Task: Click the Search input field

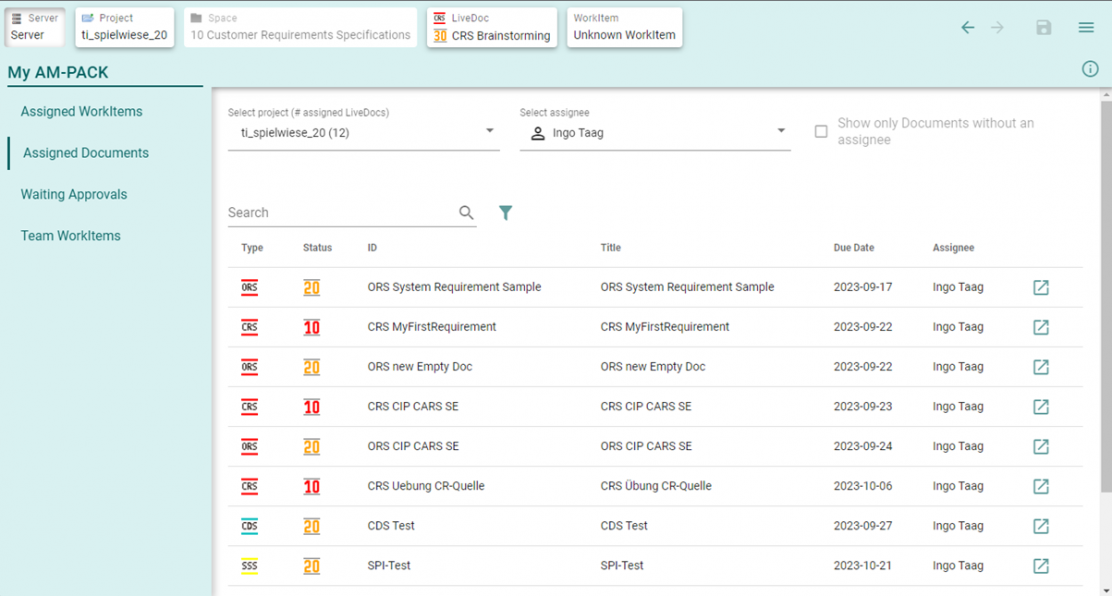Action: tap(340, 212)
